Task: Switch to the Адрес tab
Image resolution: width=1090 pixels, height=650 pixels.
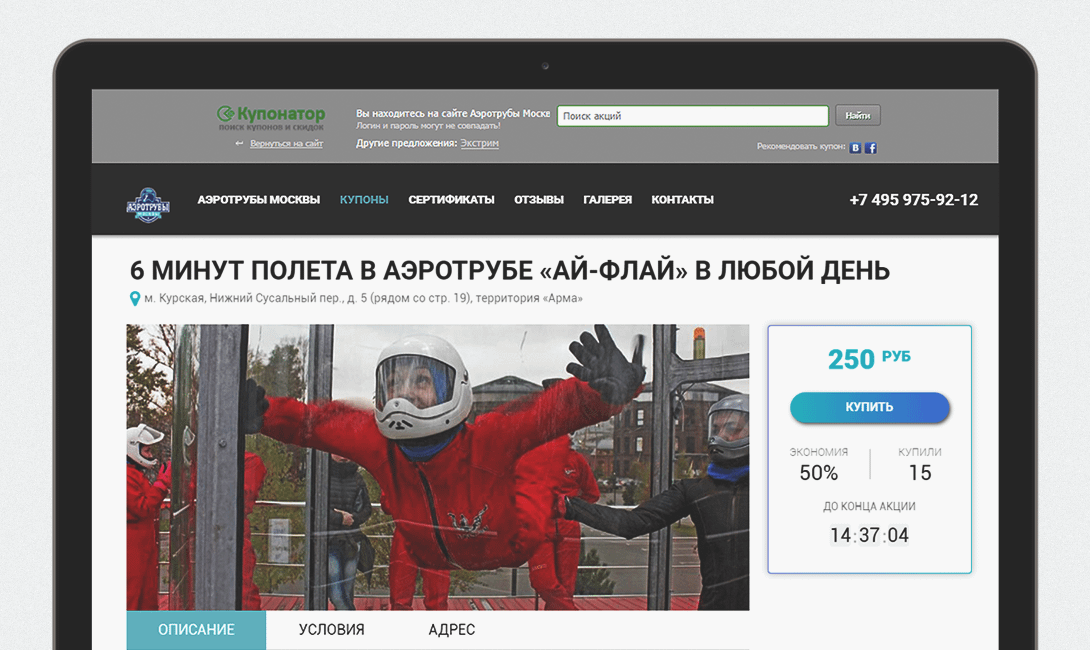Action: 452,630
